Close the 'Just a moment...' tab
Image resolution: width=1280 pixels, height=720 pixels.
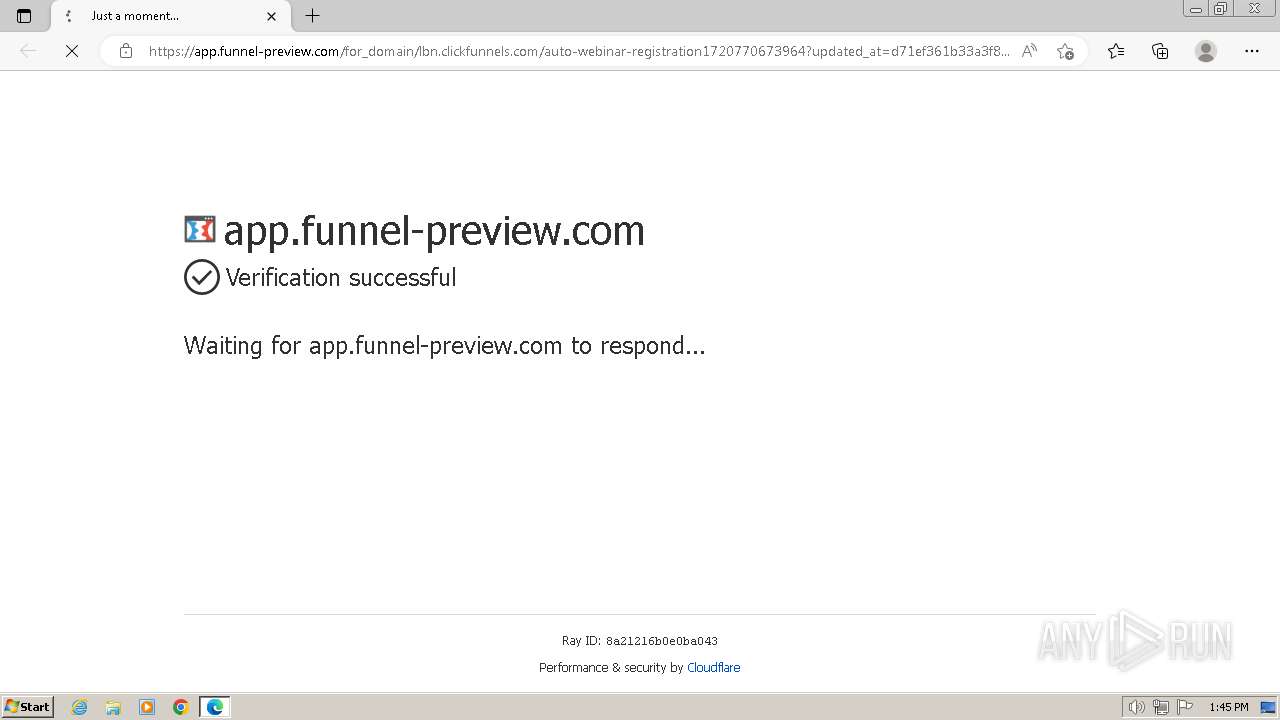271,16
